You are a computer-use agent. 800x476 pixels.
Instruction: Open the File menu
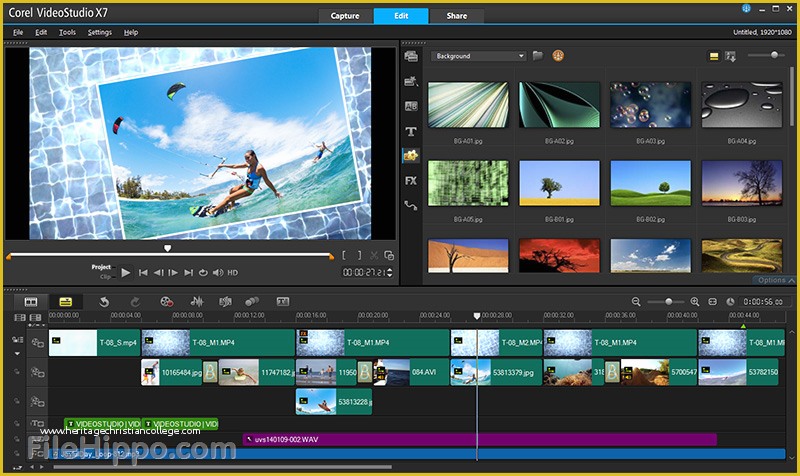(x=18, y=32)
